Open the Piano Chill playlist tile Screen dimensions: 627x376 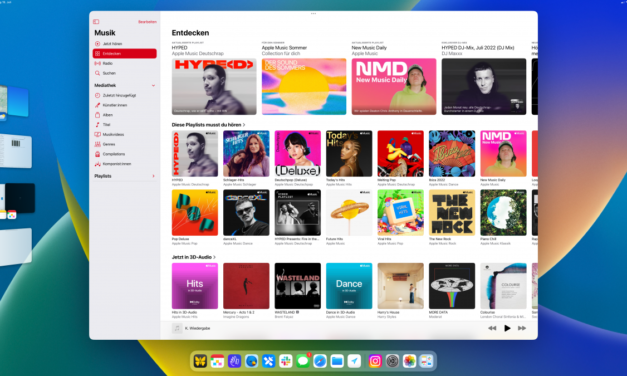click(503, 212)
